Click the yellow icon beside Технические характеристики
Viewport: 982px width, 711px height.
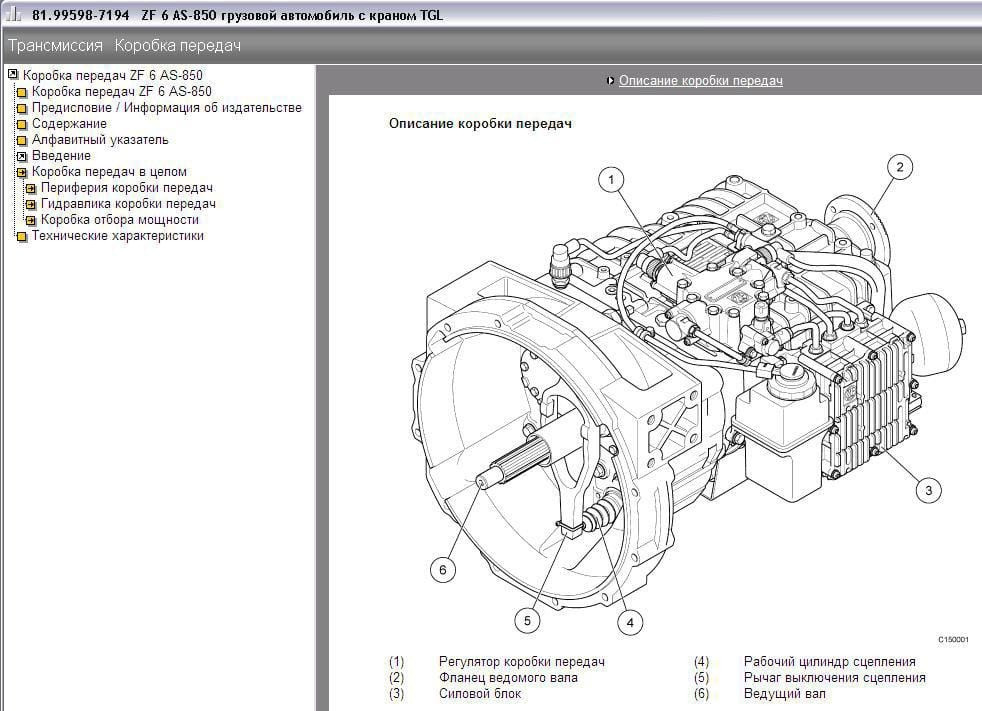click(22, 237)
